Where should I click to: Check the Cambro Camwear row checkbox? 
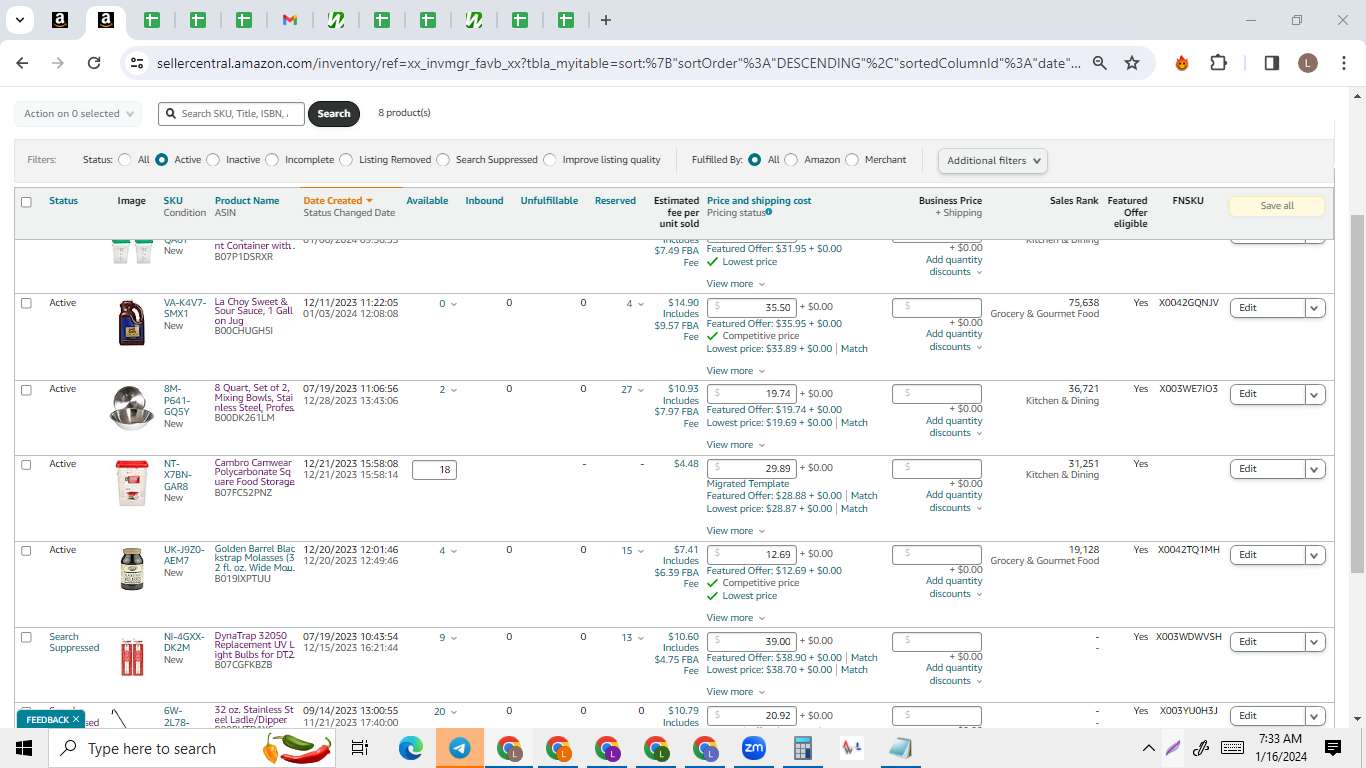point(26,464)
